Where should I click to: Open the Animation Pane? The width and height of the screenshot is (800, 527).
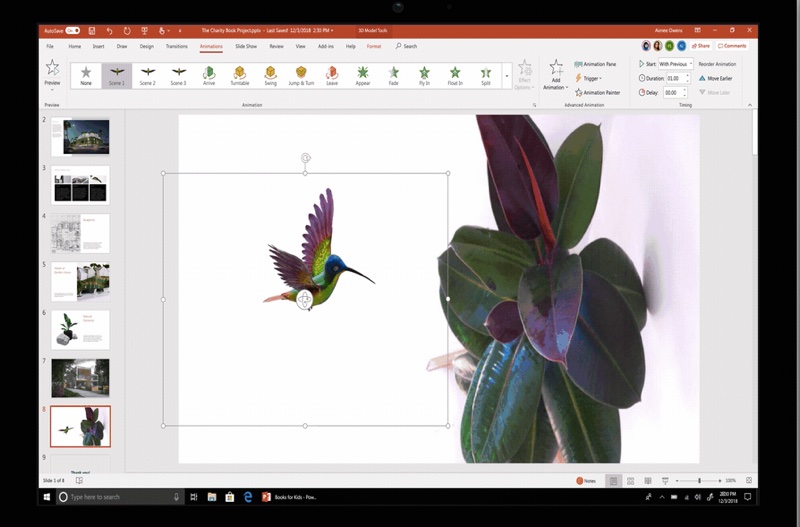coord(598,64)
